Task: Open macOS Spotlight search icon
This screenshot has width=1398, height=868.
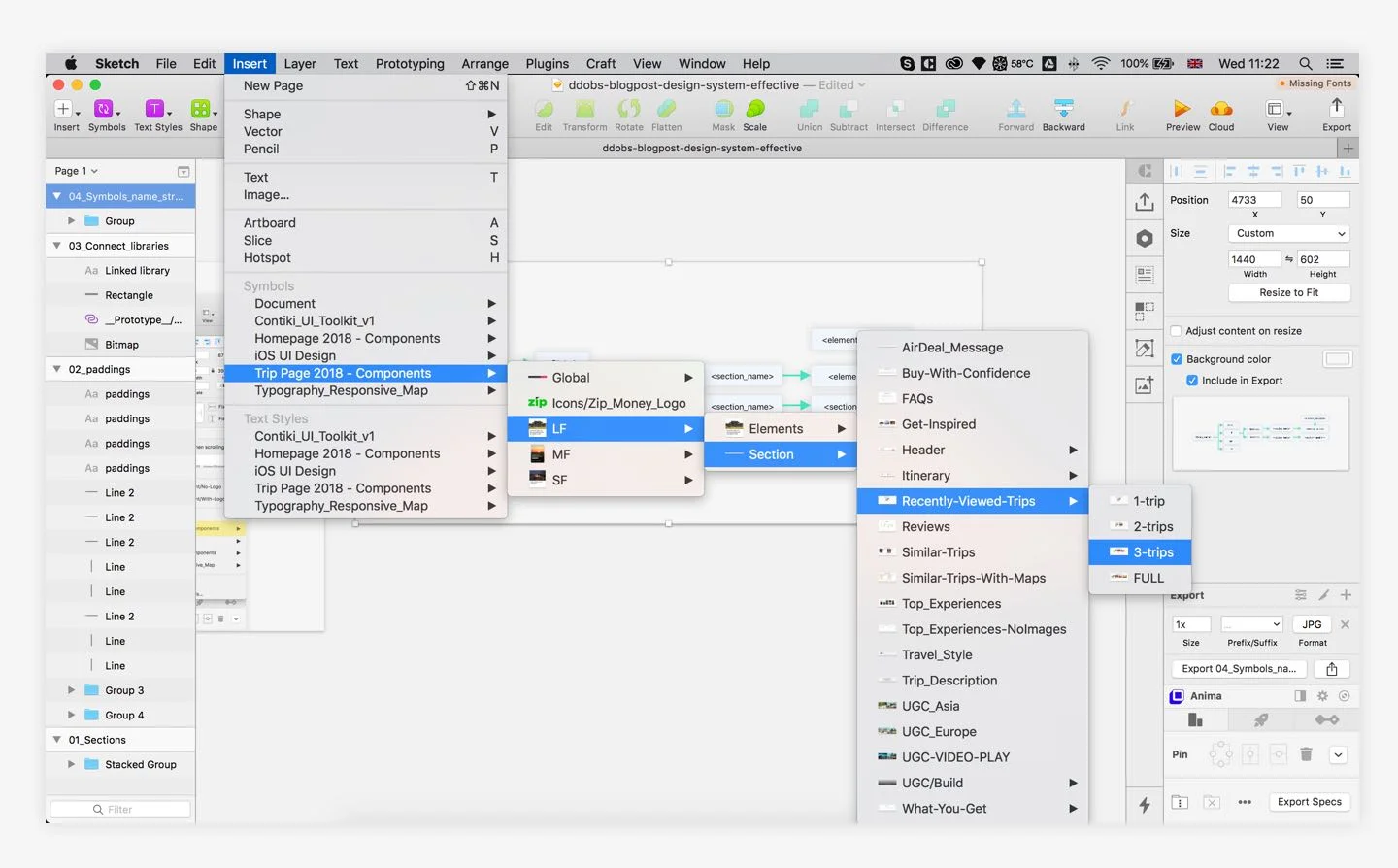Action: tap(1306, 64)
